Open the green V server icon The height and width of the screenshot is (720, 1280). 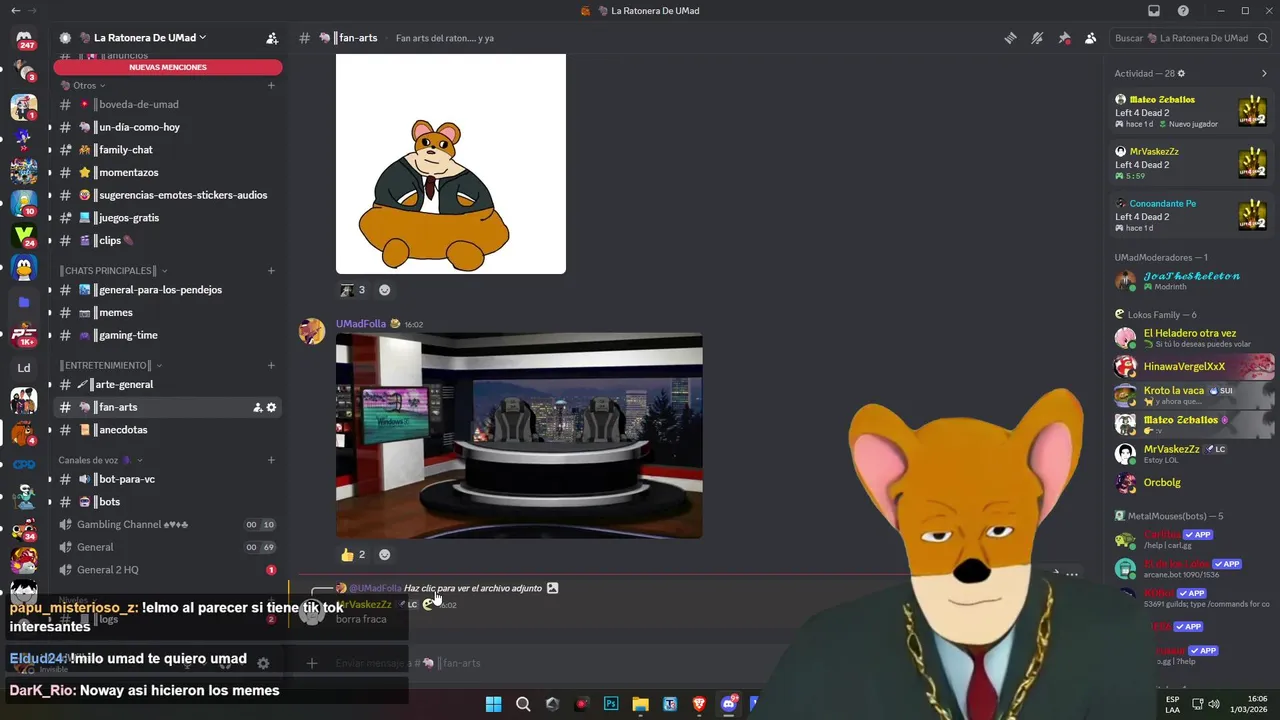point(24,236)
